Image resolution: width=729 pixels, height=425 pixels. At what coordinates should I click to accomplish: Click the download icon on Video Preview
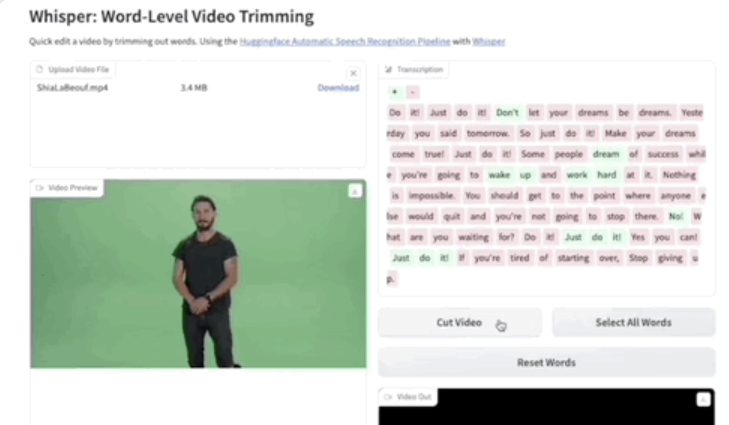(x=354, y=191)
